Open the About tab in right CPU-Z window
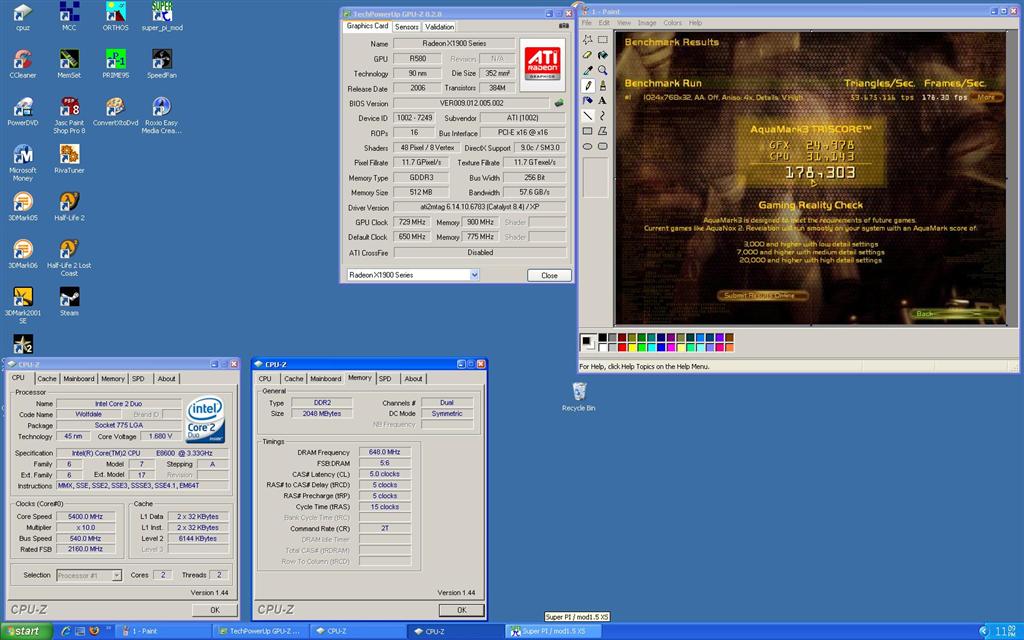The width and height of the screenshot is (1024, 640). (413, 379)
